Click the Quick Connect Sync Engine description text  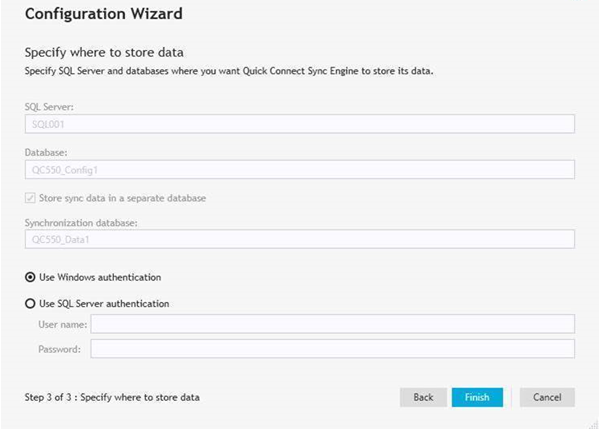(229, 71)
